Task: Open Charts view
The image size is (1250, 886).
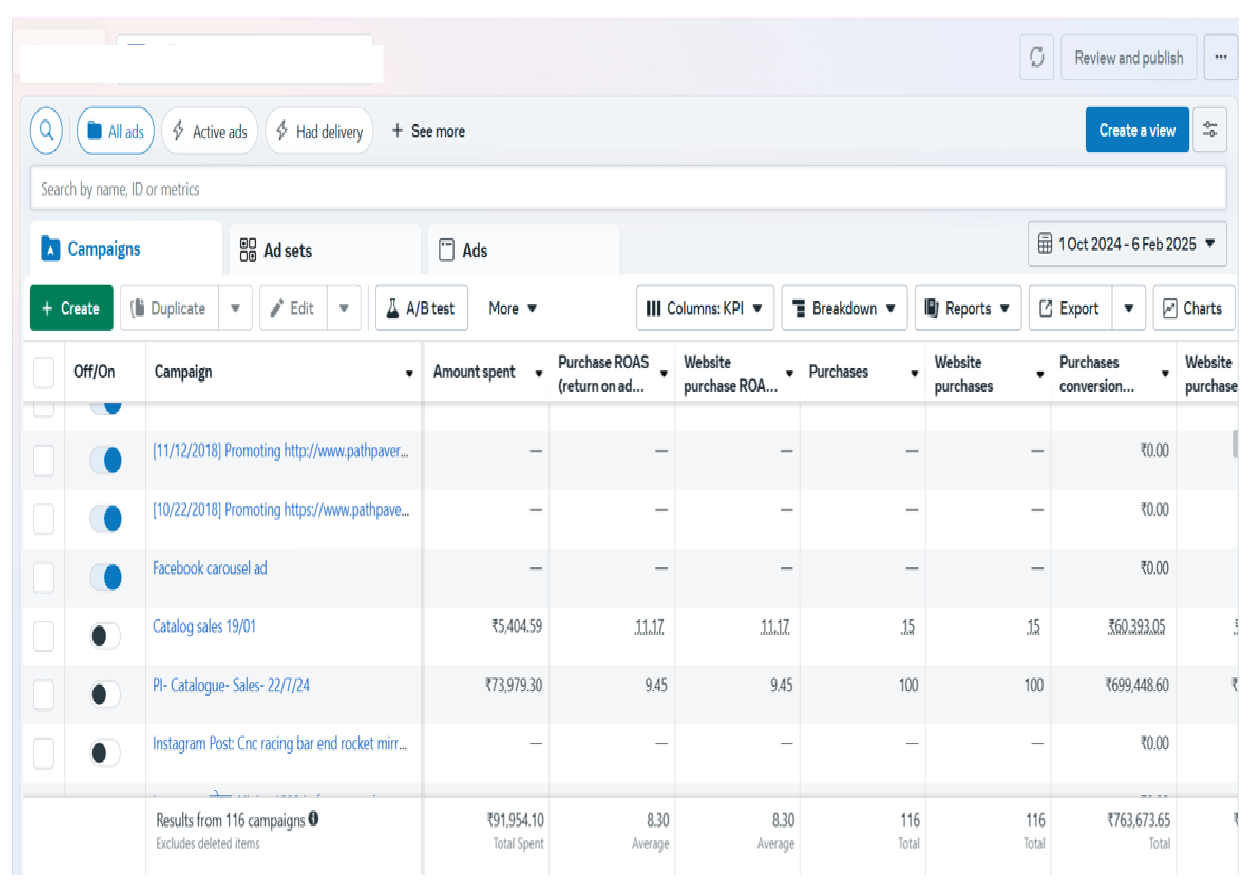Action: [1193, 308]
